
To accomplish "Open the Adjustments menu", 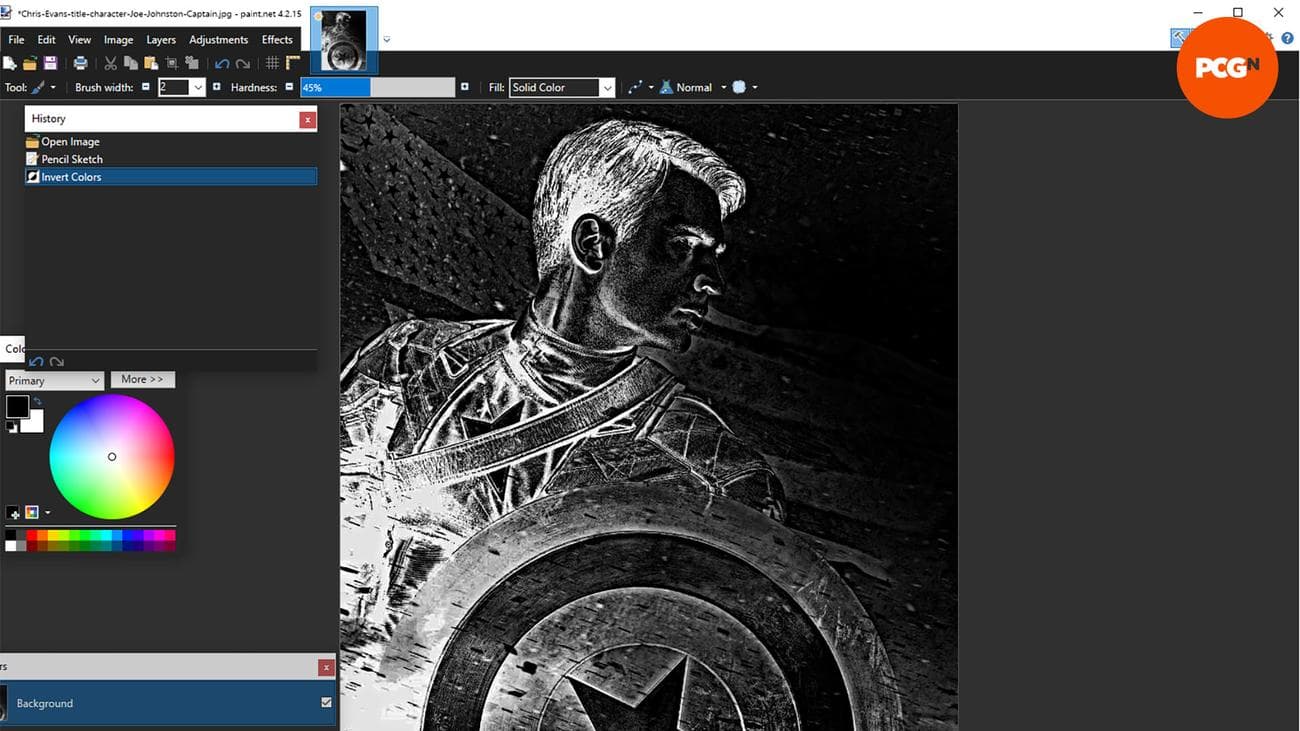I will point(218,40).
